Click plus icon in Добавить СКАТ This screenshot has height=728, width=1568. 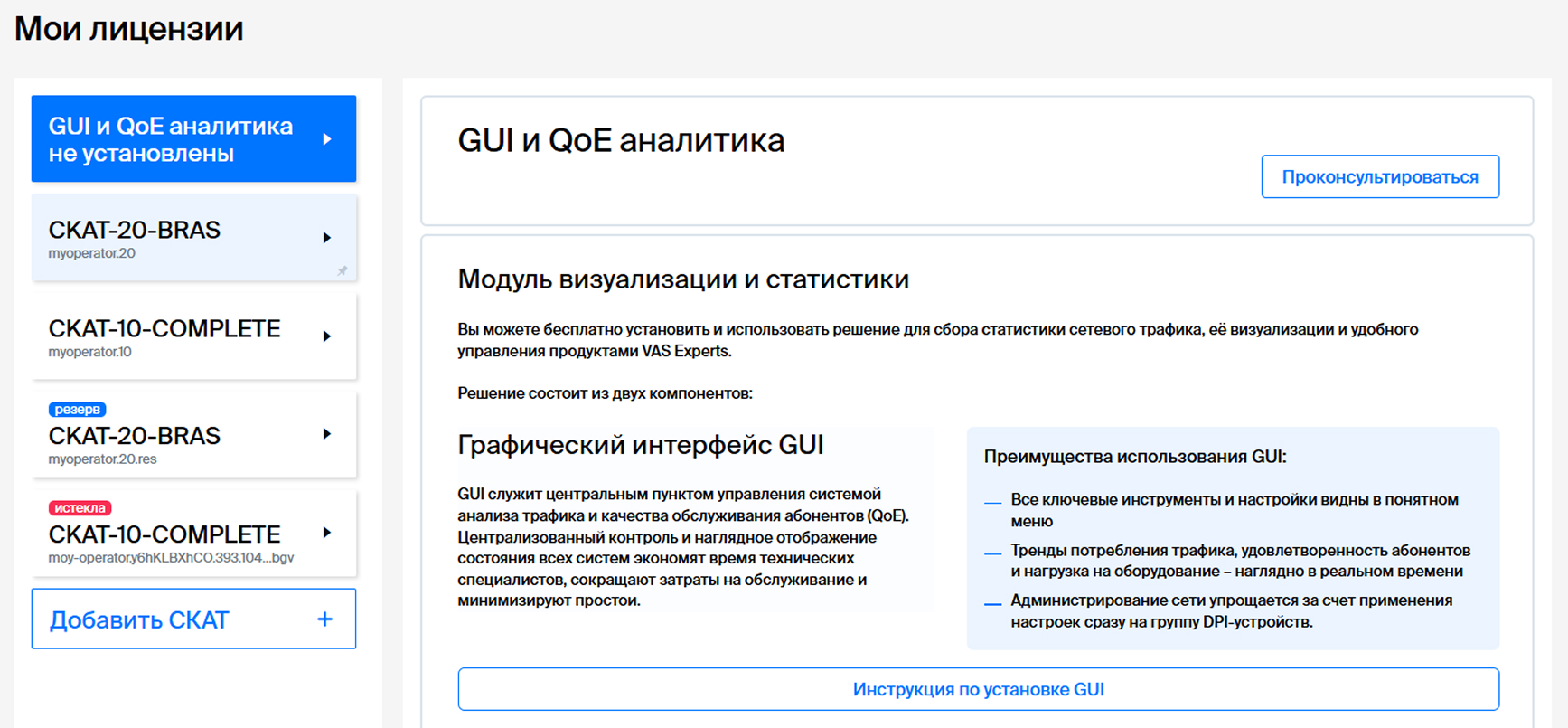[x=325, y=619]
